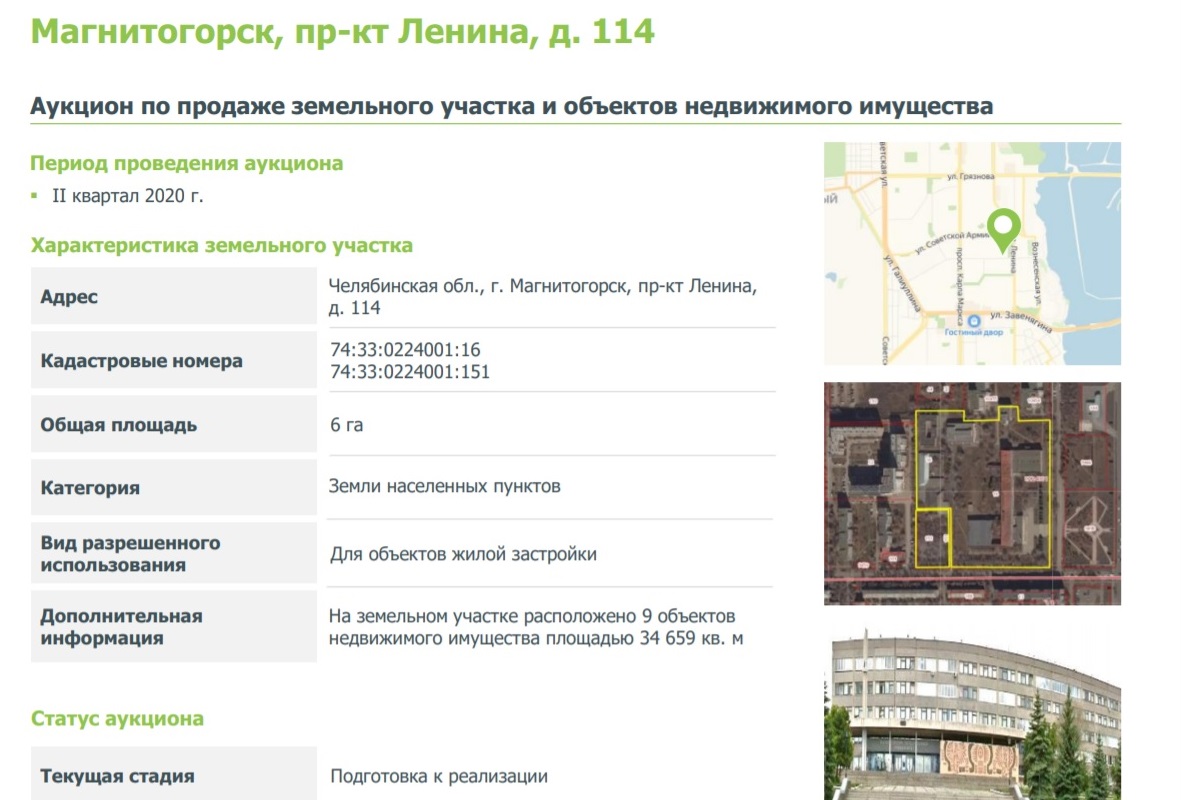Select 'Для объектов жилой застройки' value
Image resolution: width=1181 pixels, height=800 pixels.
click(x=463, y=554)
